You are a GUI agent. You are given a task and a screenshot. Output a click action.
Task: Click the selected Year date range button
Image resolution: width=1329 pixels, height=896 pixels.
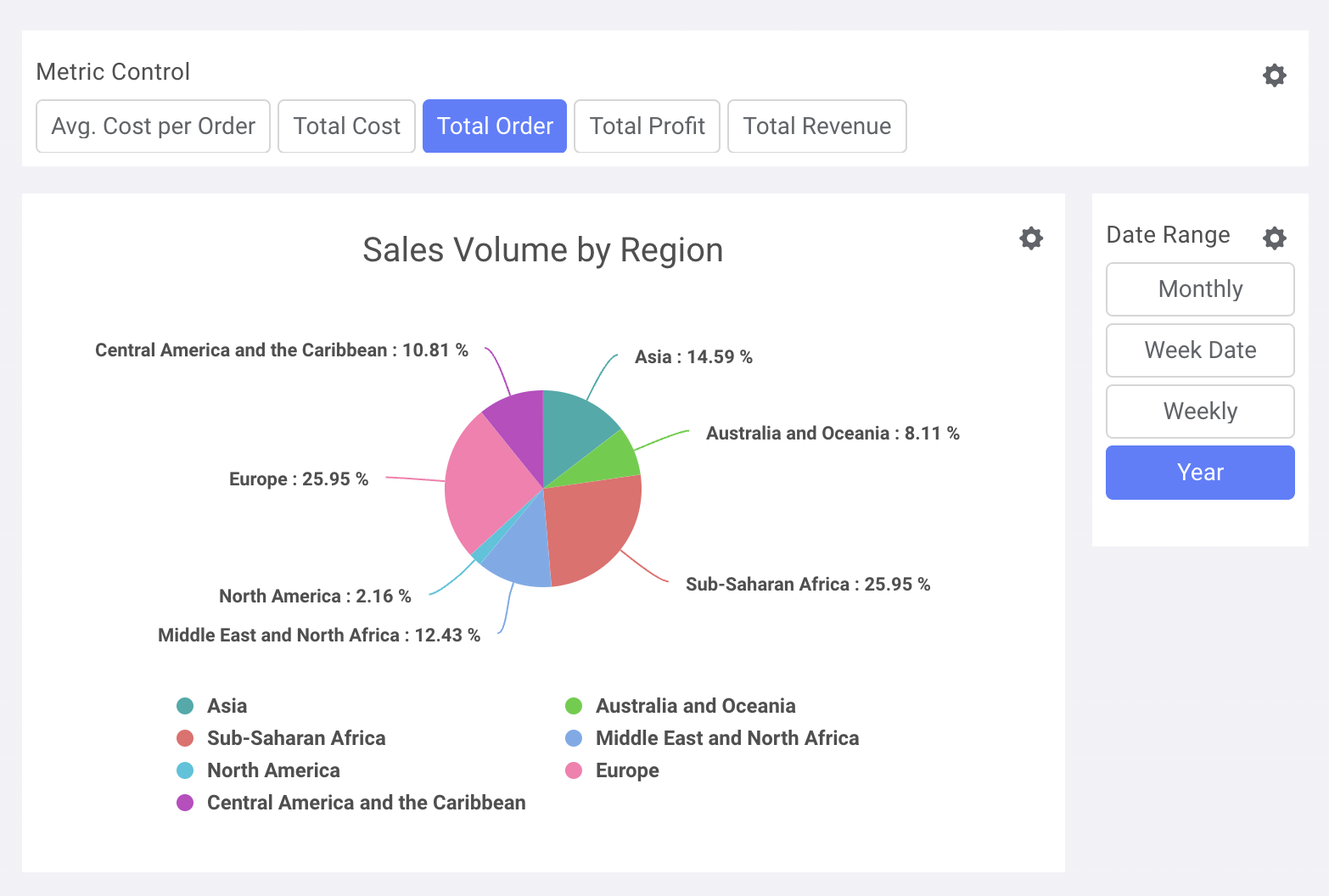click(x=1199, y=472)
